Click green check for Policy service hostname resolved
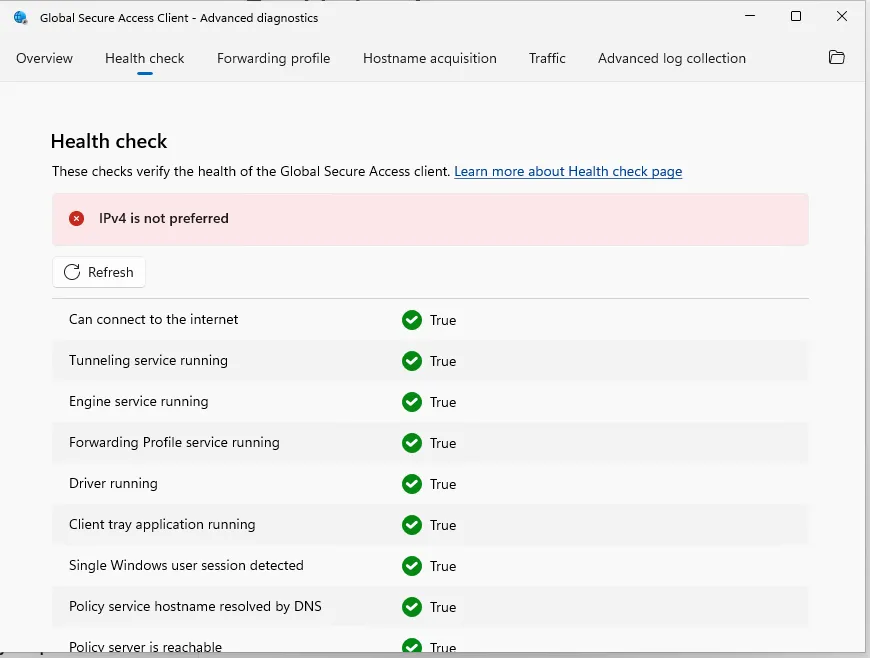870x658 pixels. click(x=412, y=608)
